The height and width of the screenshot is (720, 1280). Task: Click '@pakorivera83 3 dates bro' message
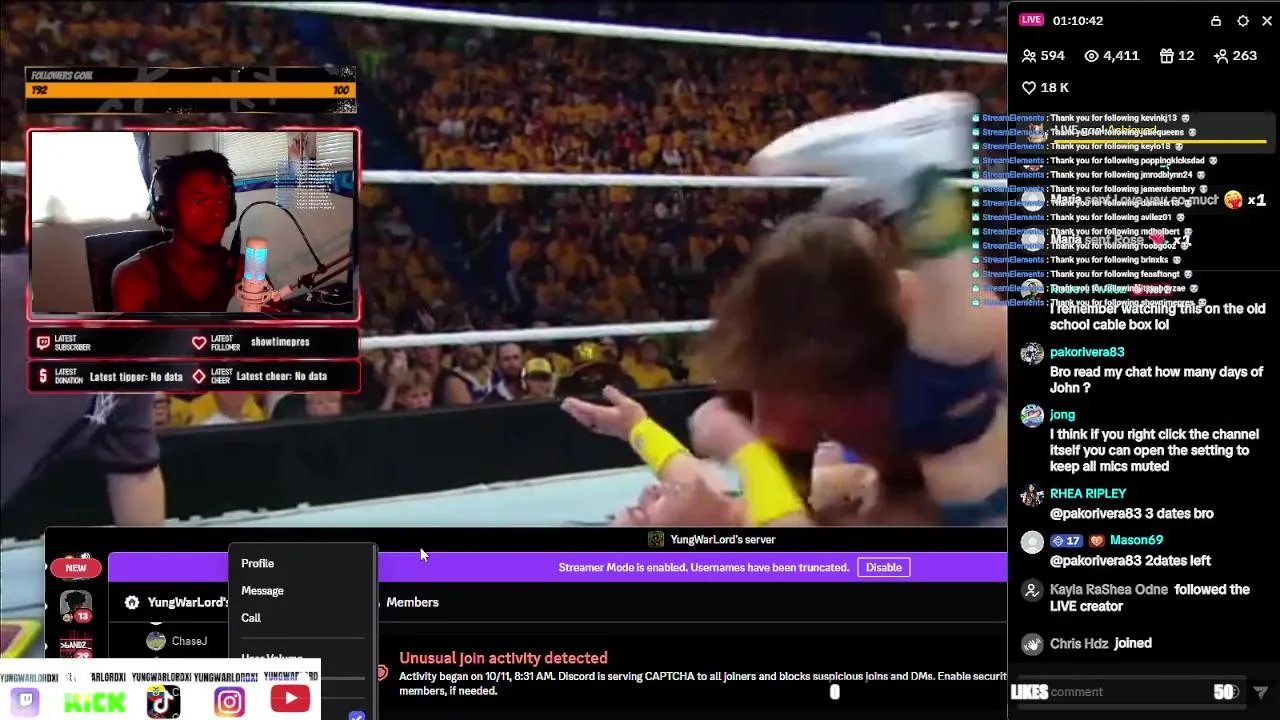click(x=1131, y=514)
